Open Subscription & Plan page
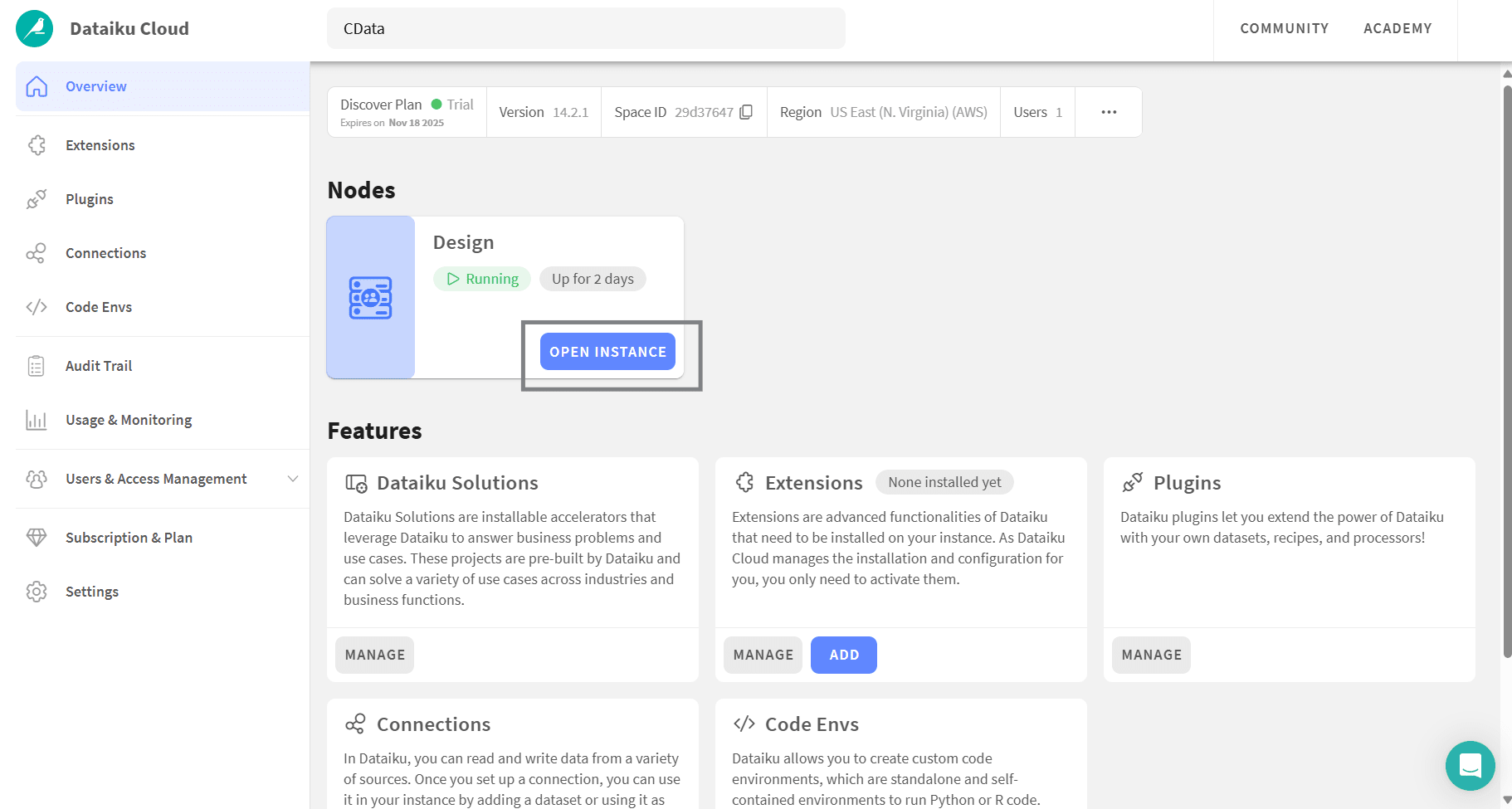Viewport: 1512px width, 809px height. coord(129,538)
